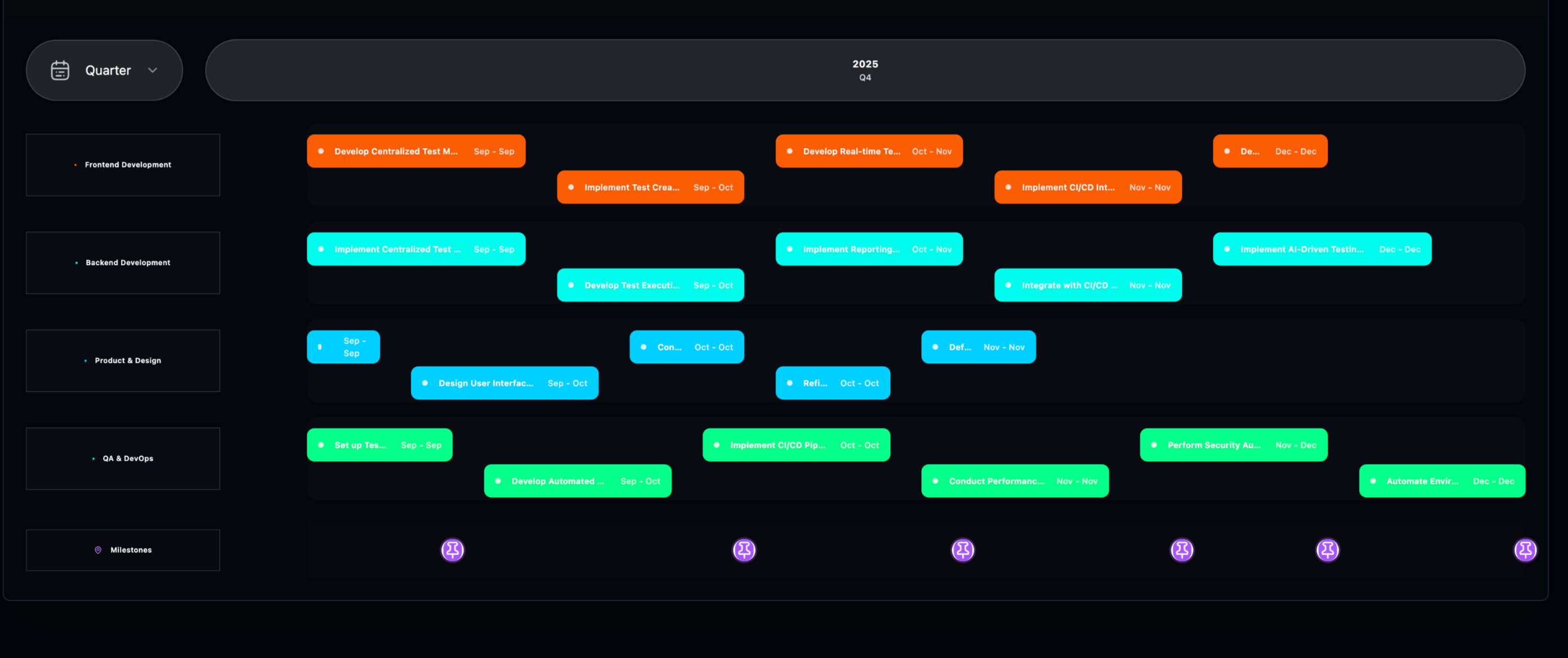Open Develop Centralized Test M... orange task

pos(416,151)
